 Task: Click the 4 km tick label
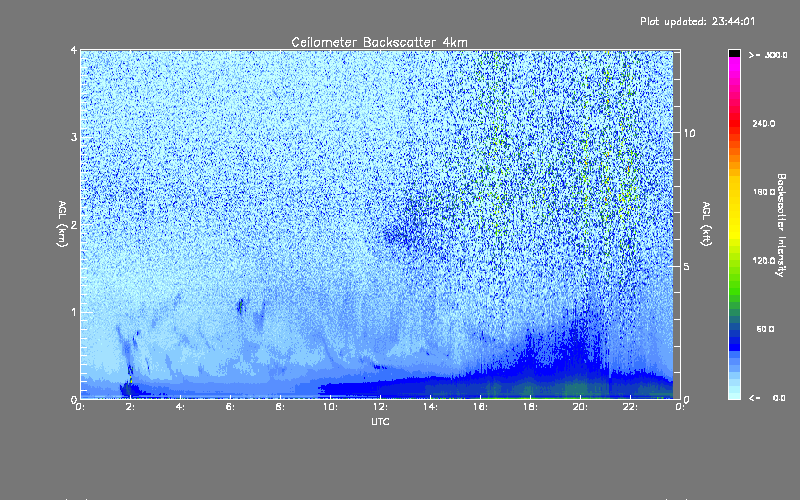[73, 50]
